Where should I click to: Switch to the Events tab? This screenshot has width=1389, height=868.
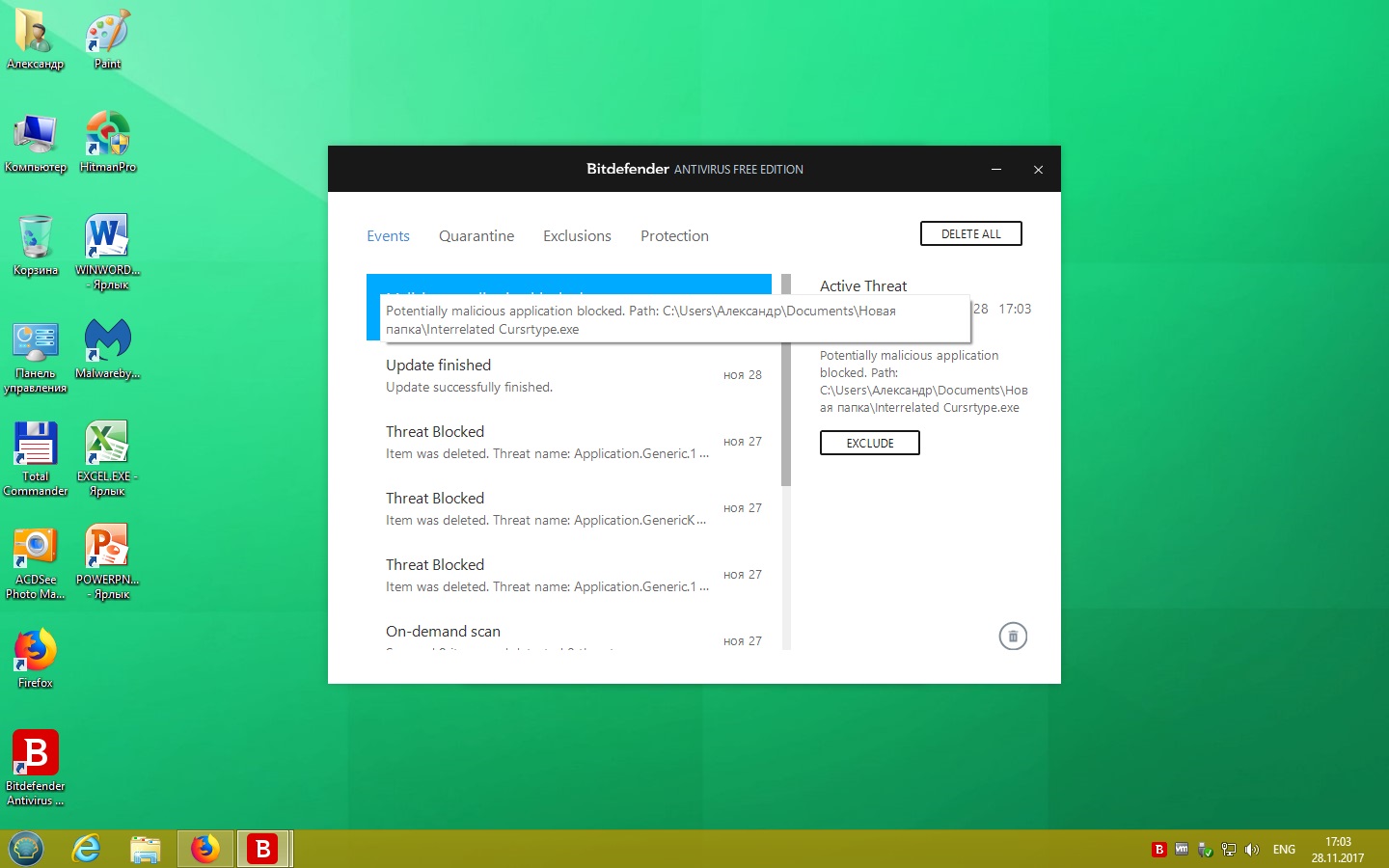(388, 236)
